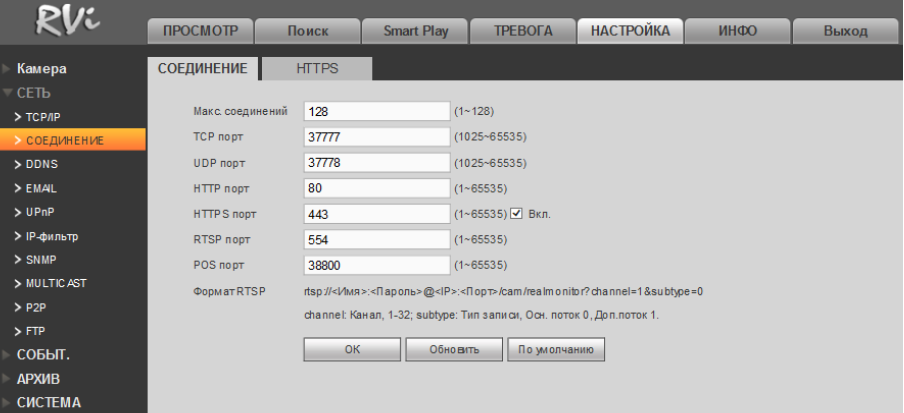Expand the СОБЫТ. section

click(42, 355)
